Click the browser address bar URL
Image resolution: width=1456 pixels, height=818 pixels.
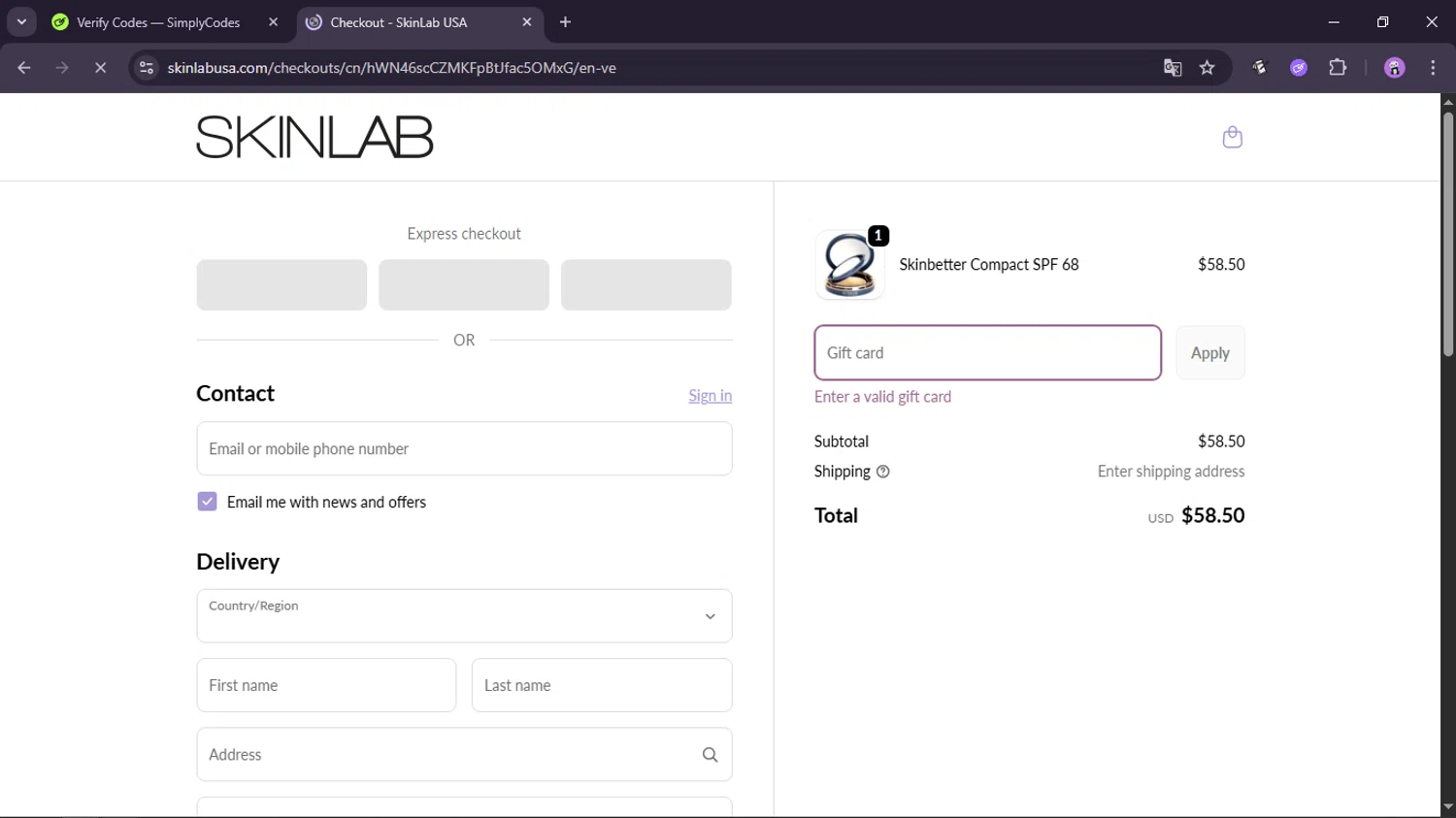(x=392, y=68)
